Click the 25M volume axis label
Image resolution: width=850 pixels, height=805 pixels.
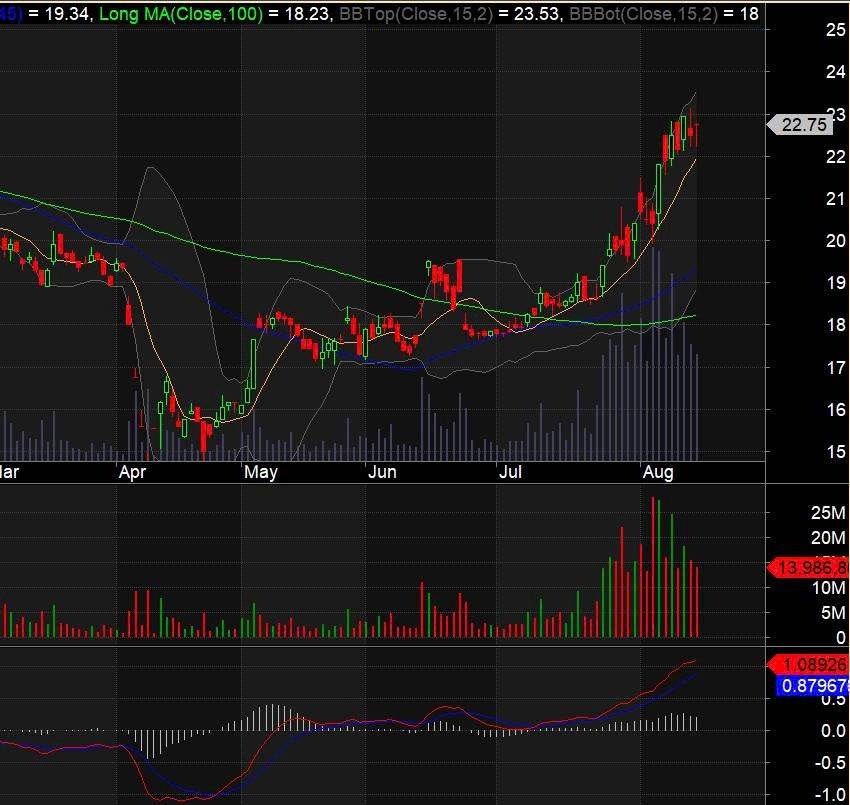click(828, 512)
